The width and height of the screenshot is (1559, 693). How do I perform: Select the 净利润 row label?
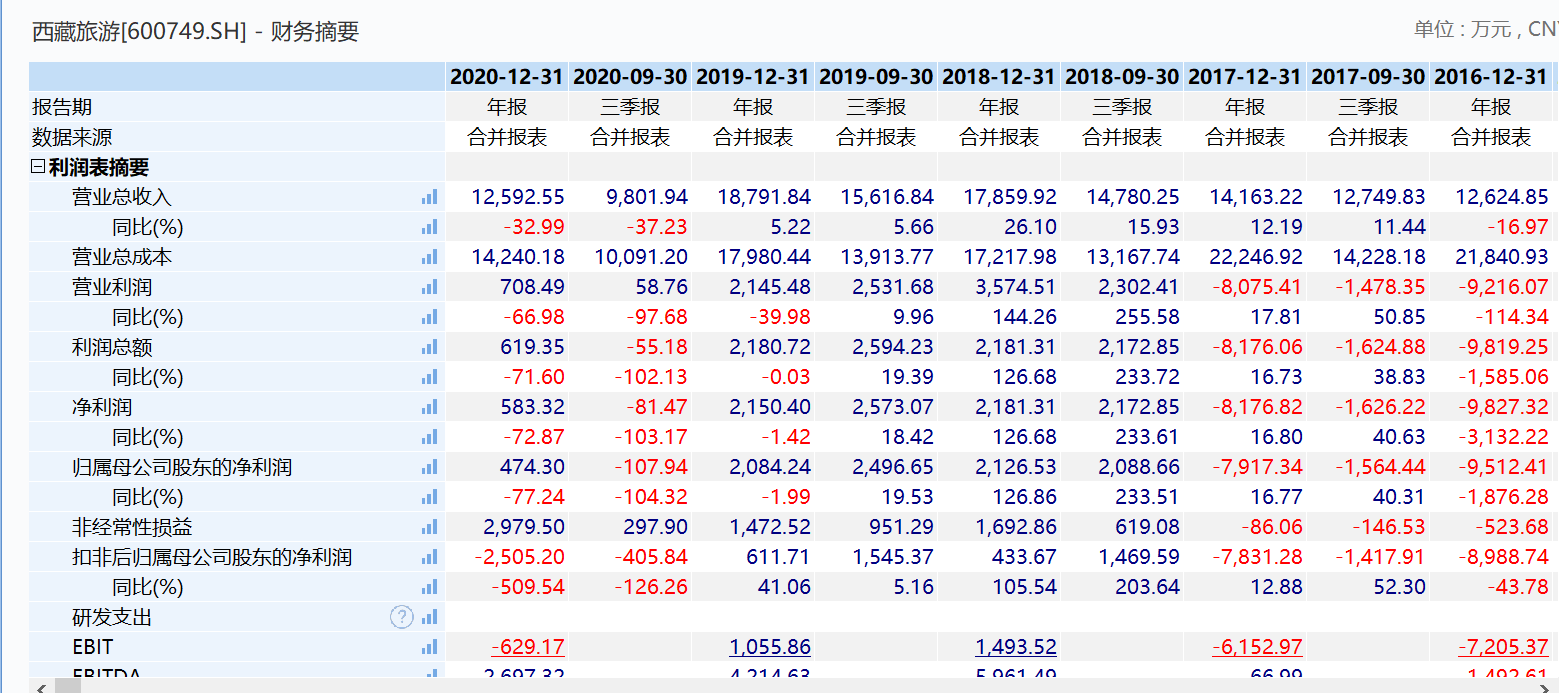point(102,407)
